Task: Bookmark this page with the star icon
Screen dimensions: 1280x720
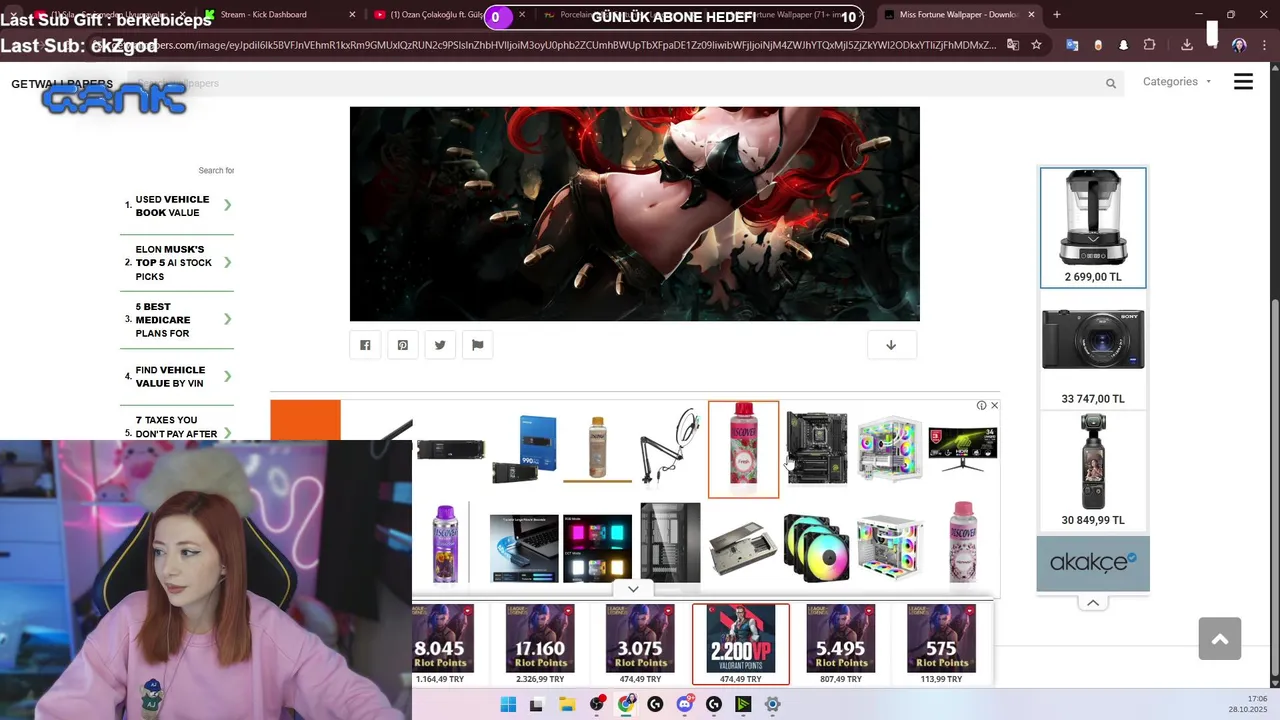Action: click(1036, 45)
